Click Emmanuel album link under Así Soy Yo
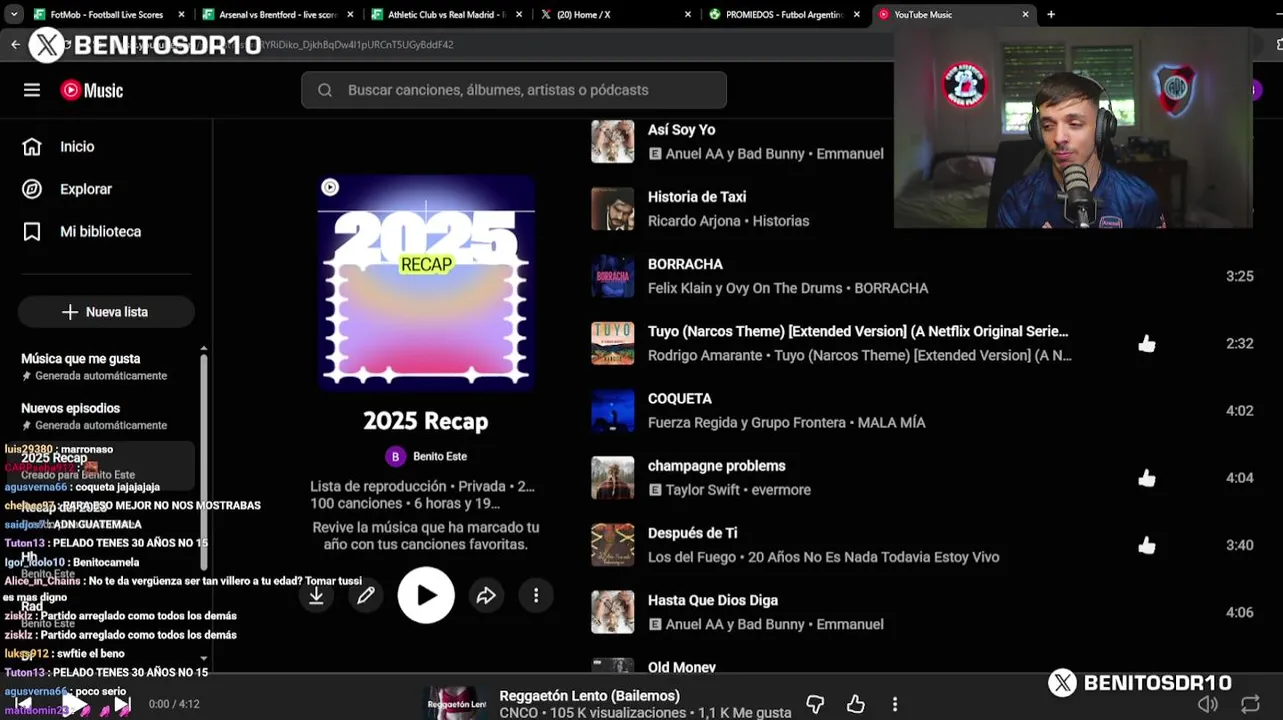The height and width of the screenshot is (720, 1283). 850,154
